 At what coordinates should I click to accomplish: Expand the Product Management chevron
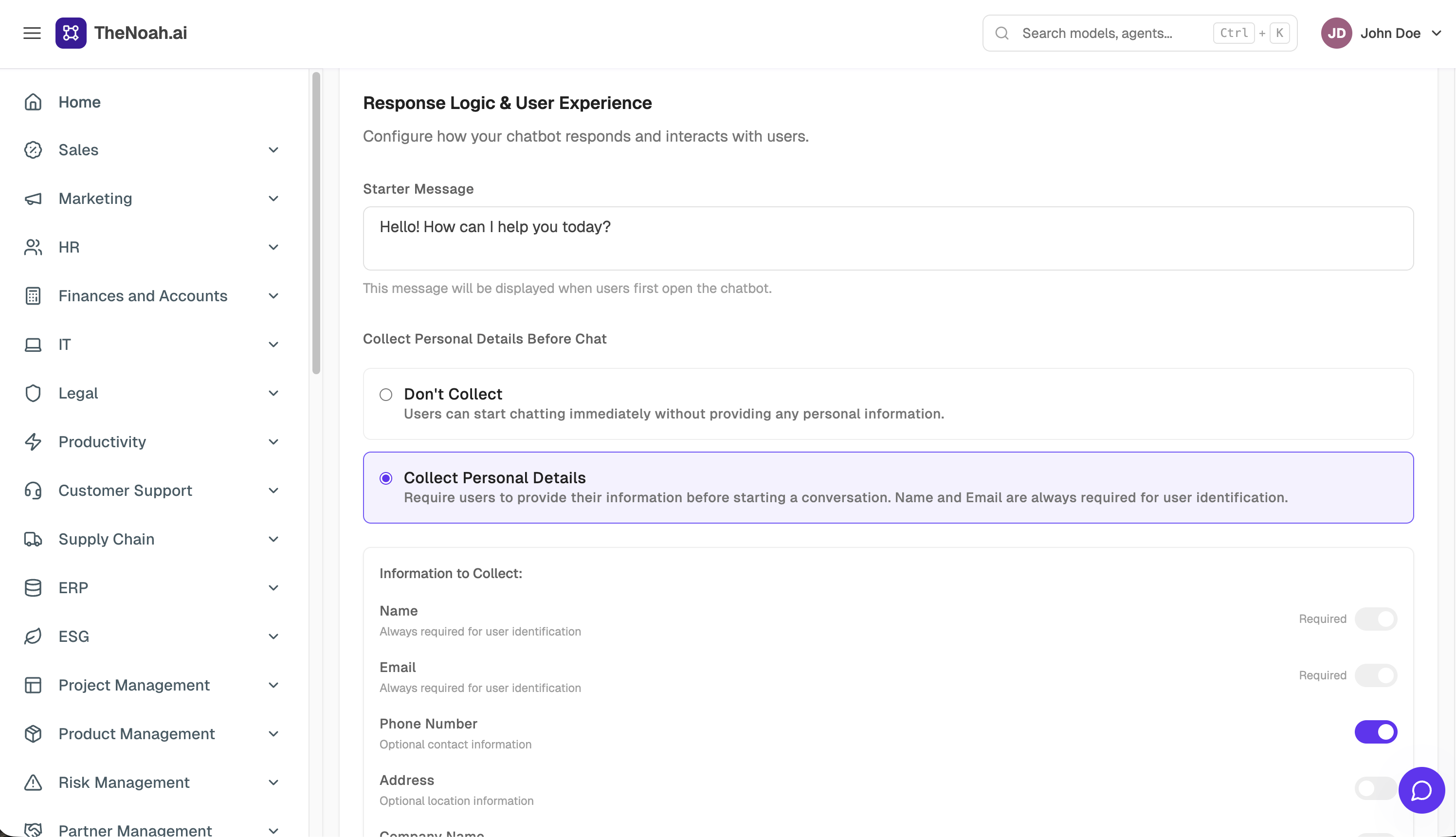273,734
